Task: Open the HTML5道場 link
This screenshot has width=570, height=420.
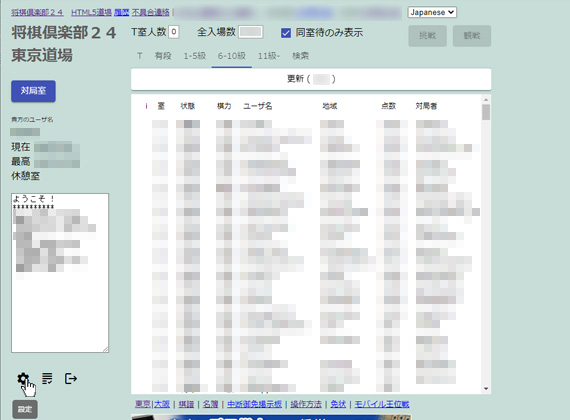Action: tap(91, 12)
